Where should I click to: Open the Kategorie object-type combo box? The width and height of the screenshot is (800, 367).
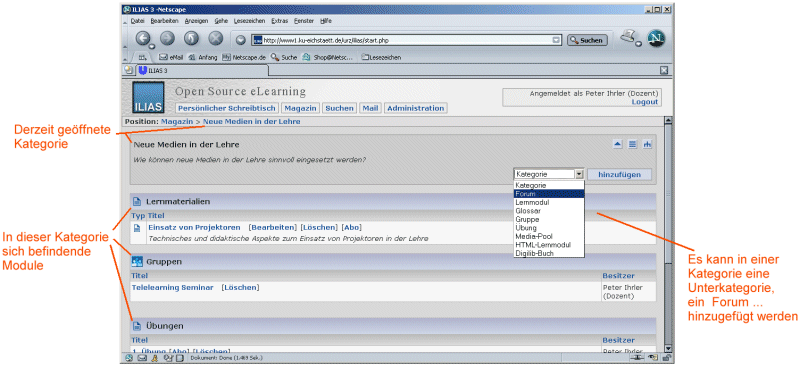click(x=548, y=174)
